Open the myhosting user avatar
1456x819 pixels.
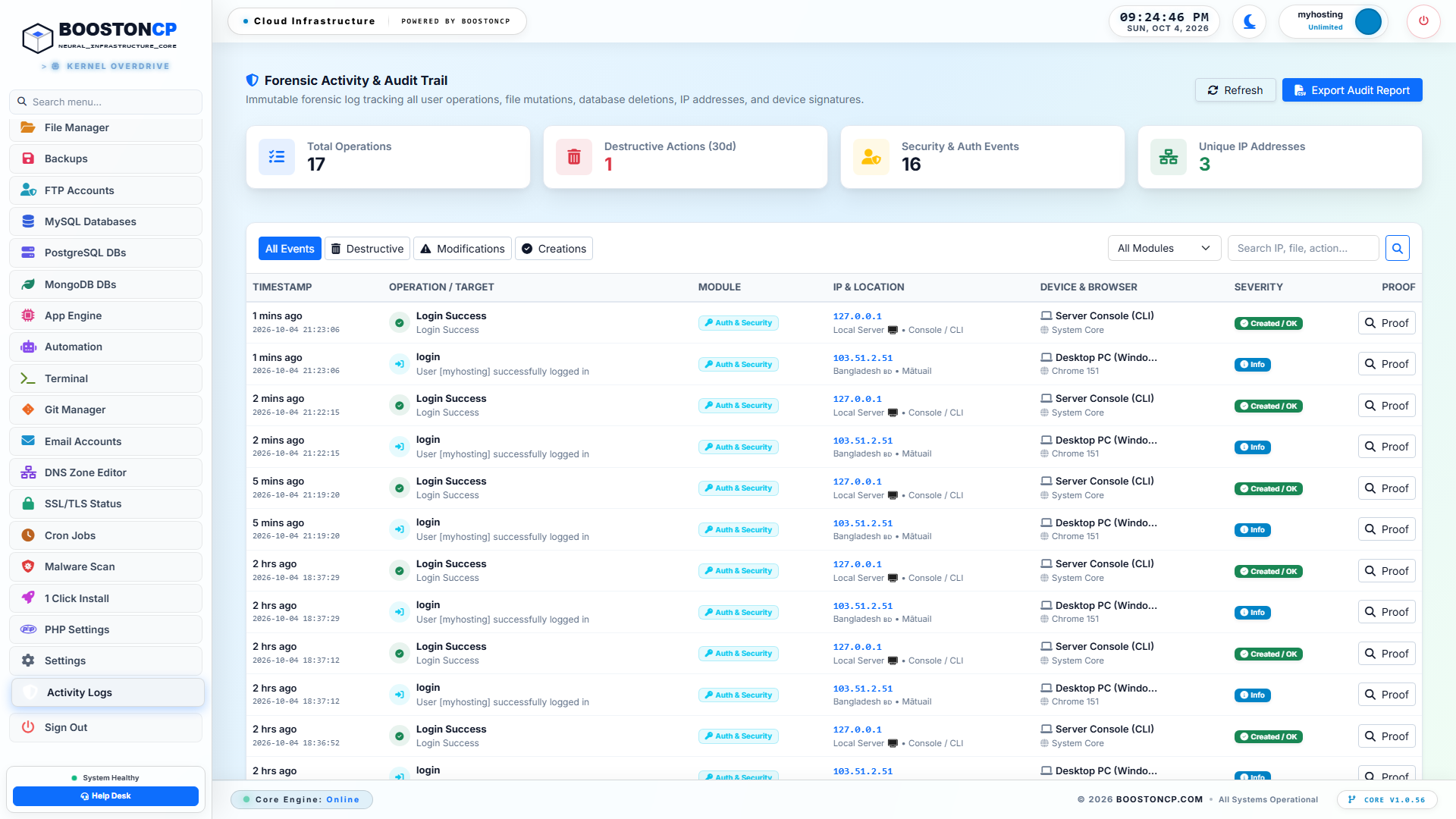click(x=1368, y=21)
